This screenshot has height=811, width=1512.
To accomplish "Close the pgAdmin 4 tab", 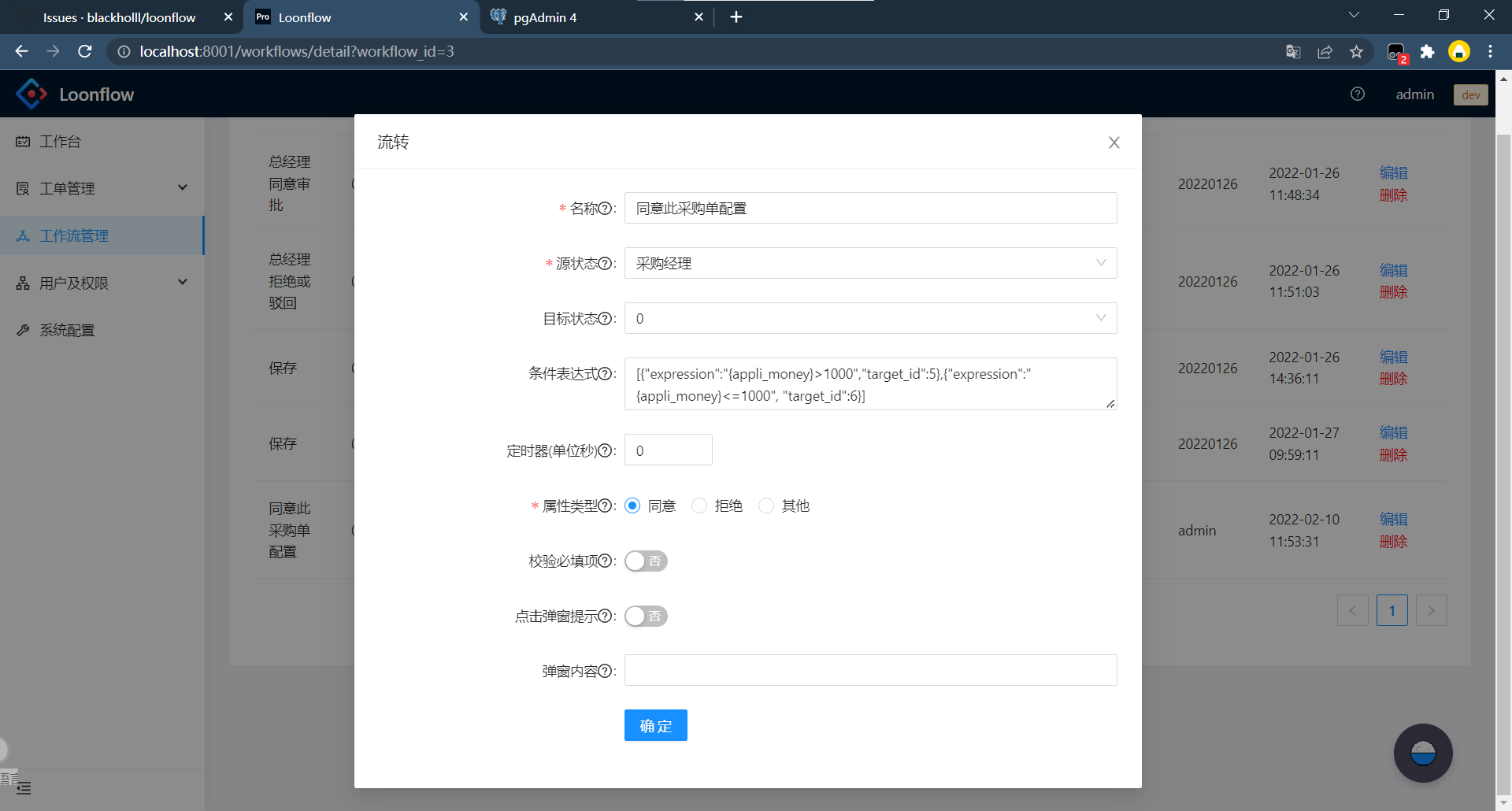I will click(699, 17).
